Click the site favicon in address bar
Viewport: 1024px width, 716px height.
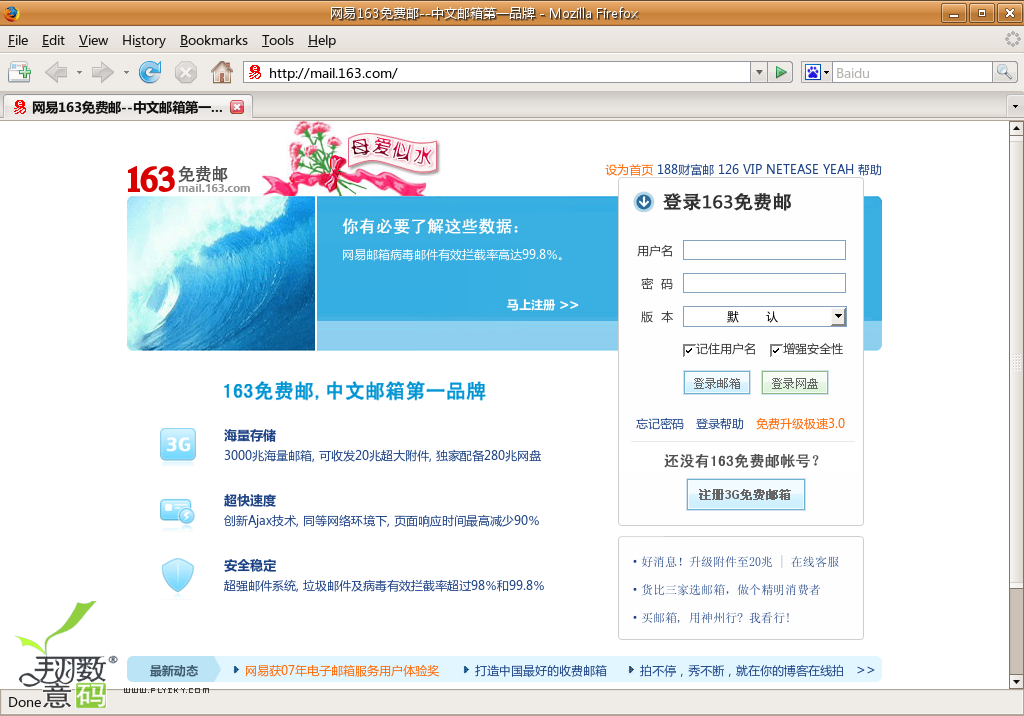coord(255,73)
